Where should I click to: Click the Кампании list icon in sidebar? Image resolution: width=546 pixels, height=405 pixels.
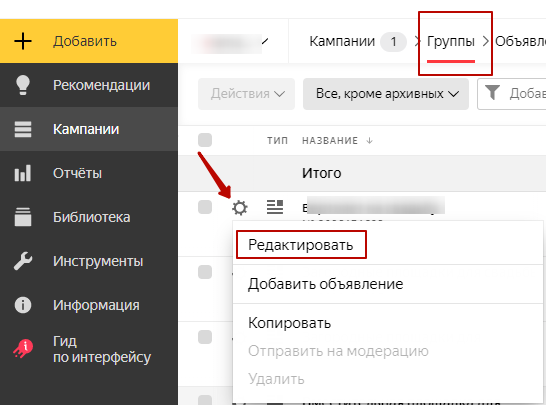click(23, 129)
